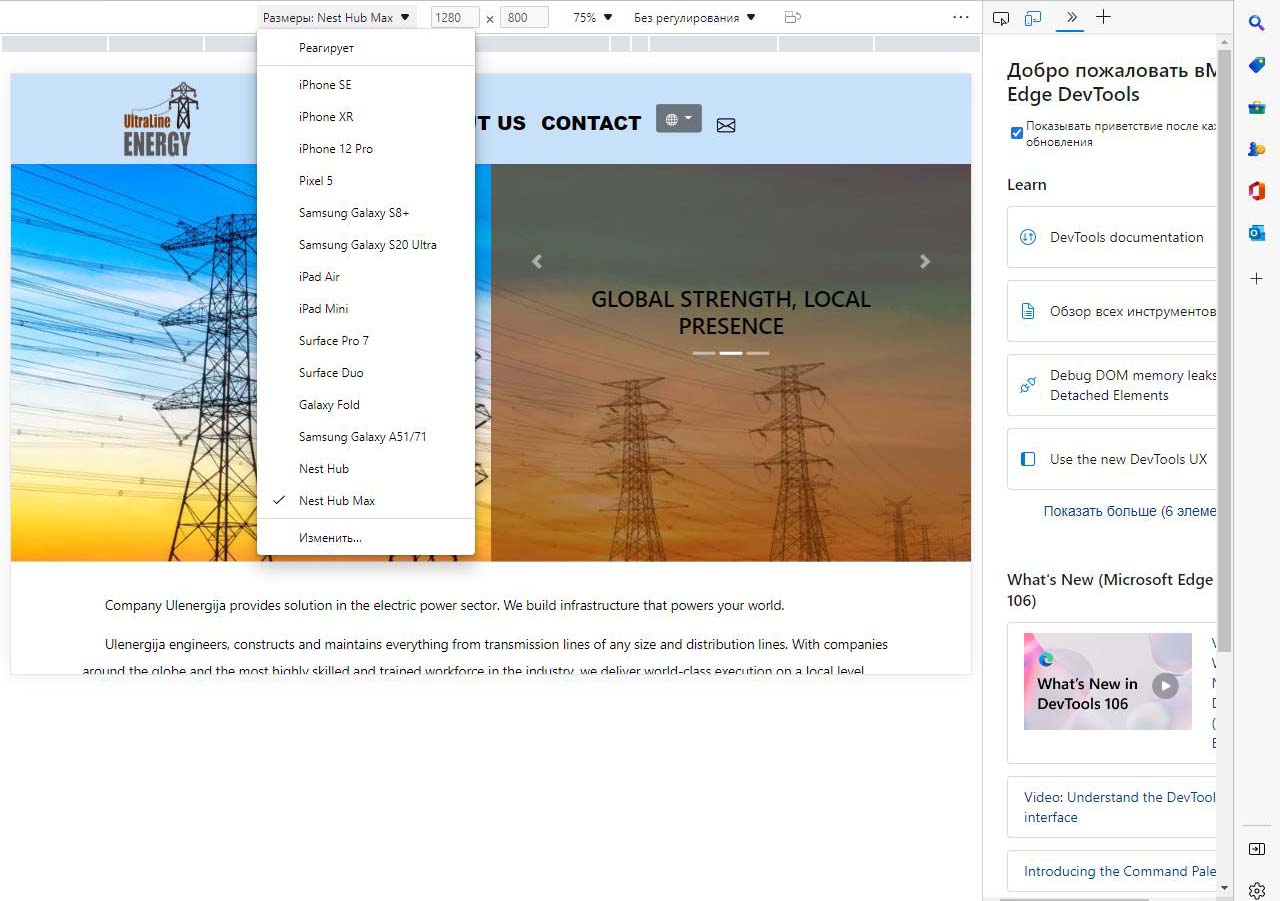Select iPhone 12 Pro from device list

point(336,149)
